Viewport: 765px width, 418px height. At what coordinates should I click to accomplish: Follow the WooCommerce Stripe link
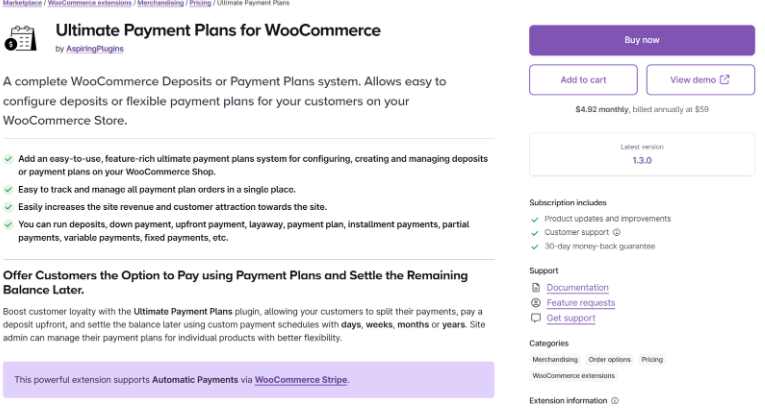coord(301,380)
